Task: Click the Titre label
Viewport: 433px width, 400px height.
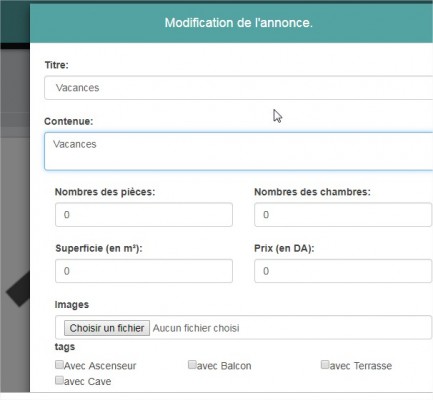Action: click(57, 65)
